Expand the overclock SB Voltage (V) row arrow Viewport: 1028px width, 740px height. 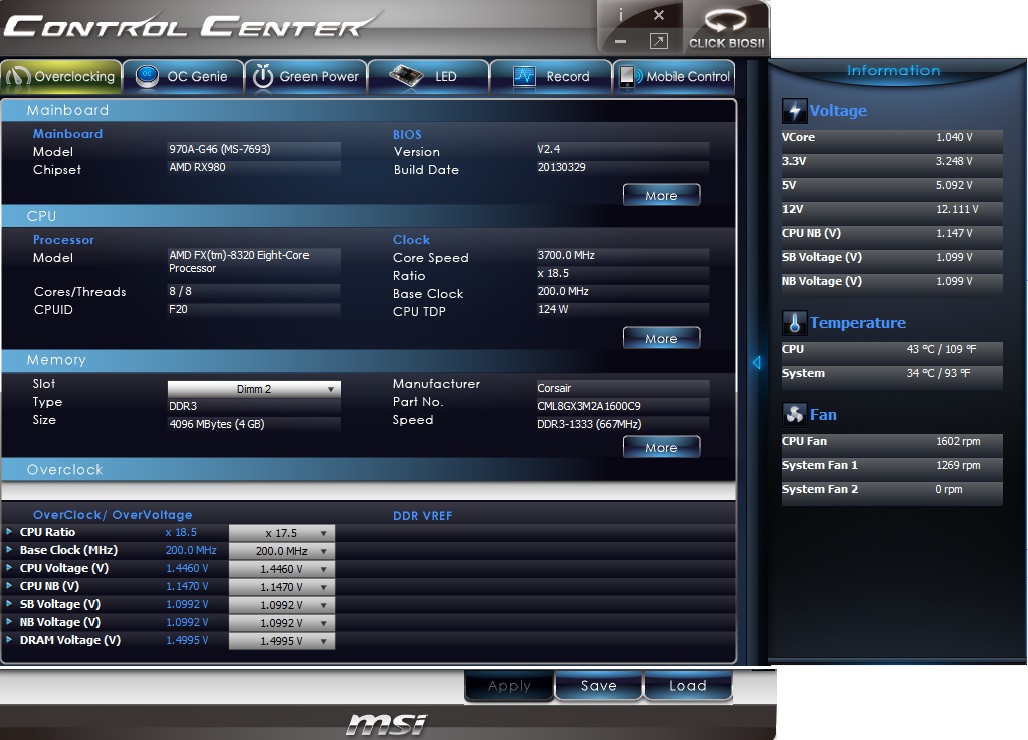pos(9,604)
